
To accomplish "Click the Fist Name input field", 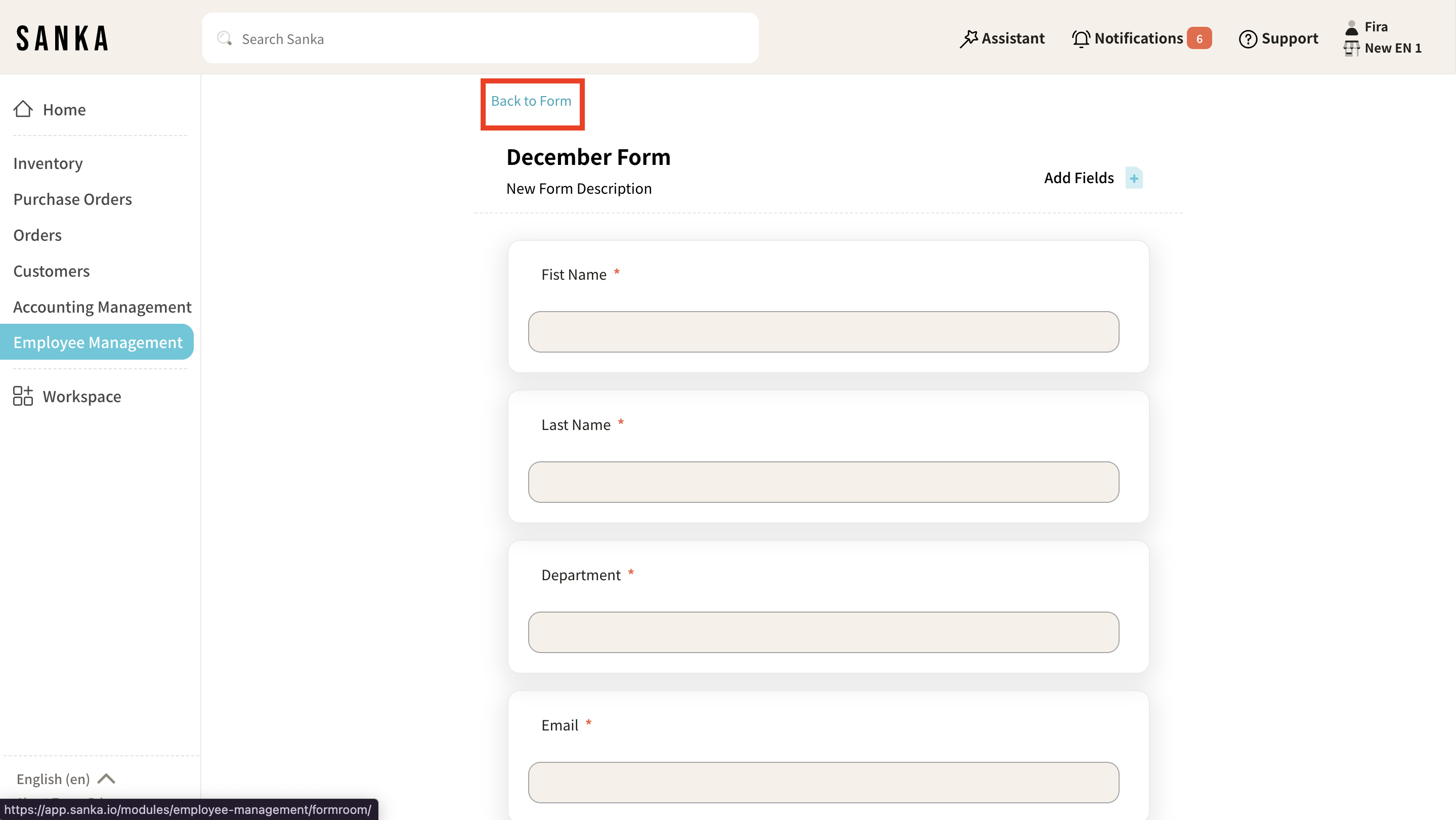I will coord(823,332).
